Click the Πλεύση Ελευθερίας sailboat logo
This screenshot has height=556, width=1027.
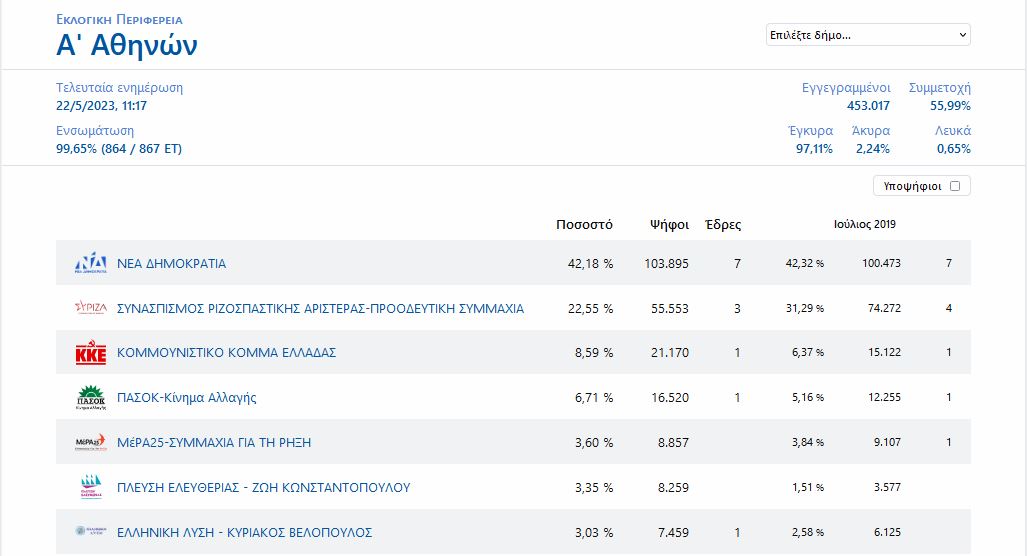point(91,488)
